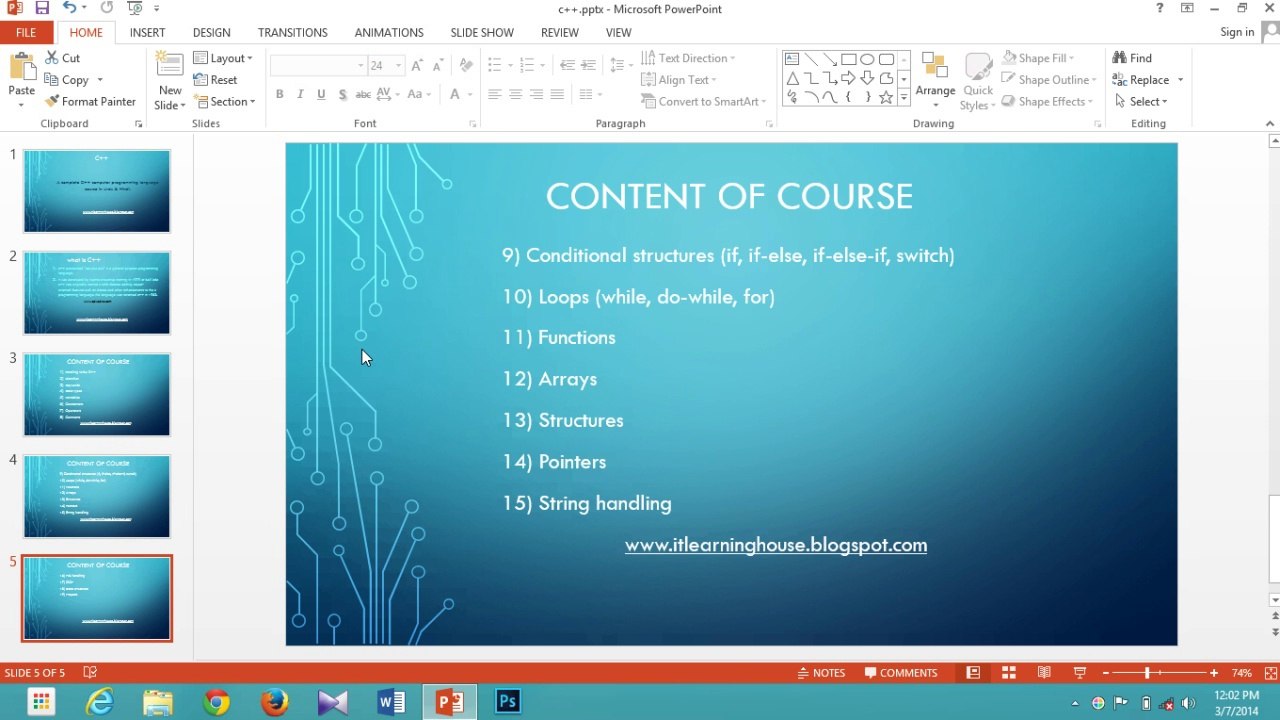Viewport: 1280px width, 720px height.
Task: Open Quick Styles gallery
Action: click(978, 82)
